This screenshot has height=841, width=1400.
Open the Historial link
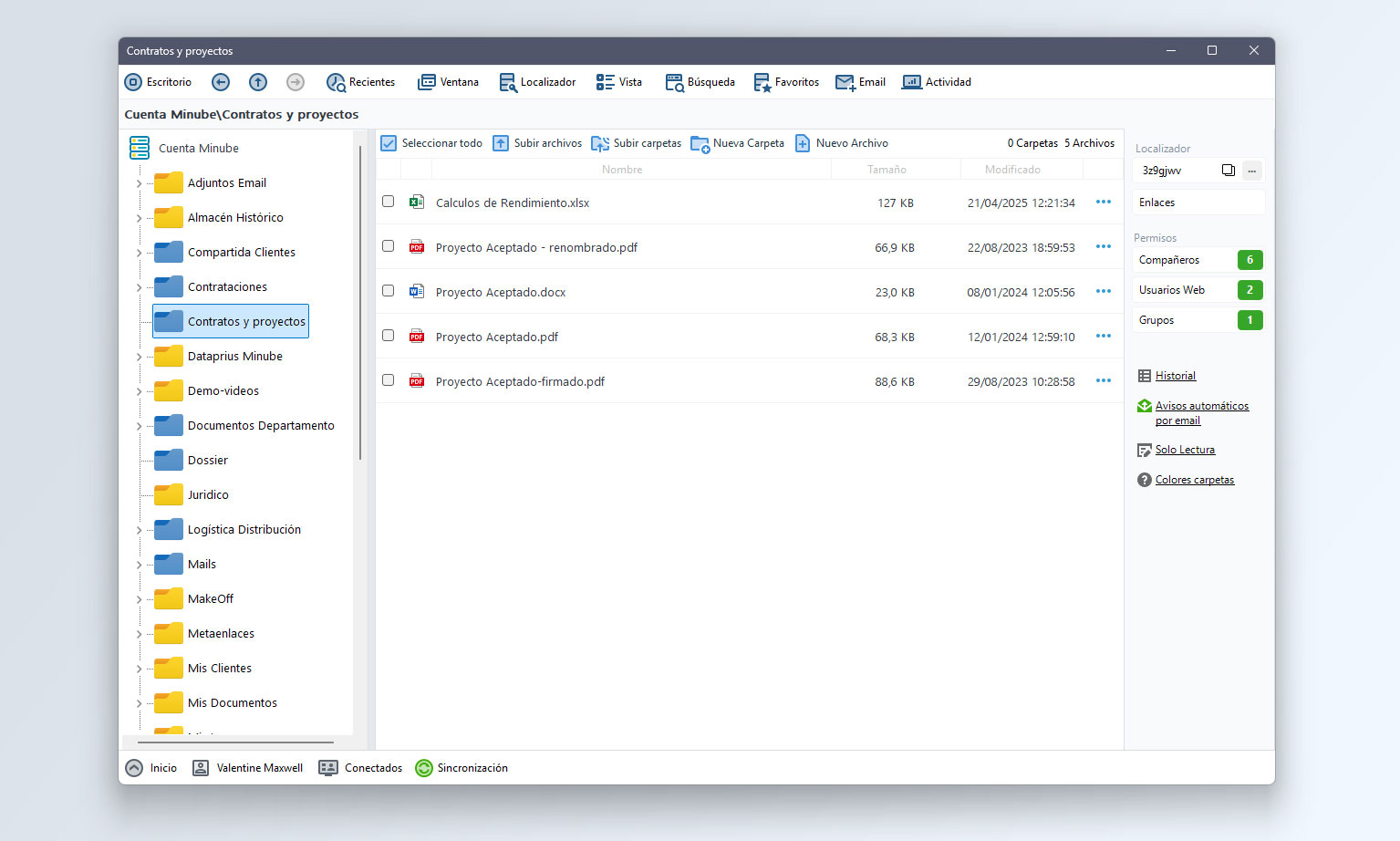click(x=1176, y=376)
